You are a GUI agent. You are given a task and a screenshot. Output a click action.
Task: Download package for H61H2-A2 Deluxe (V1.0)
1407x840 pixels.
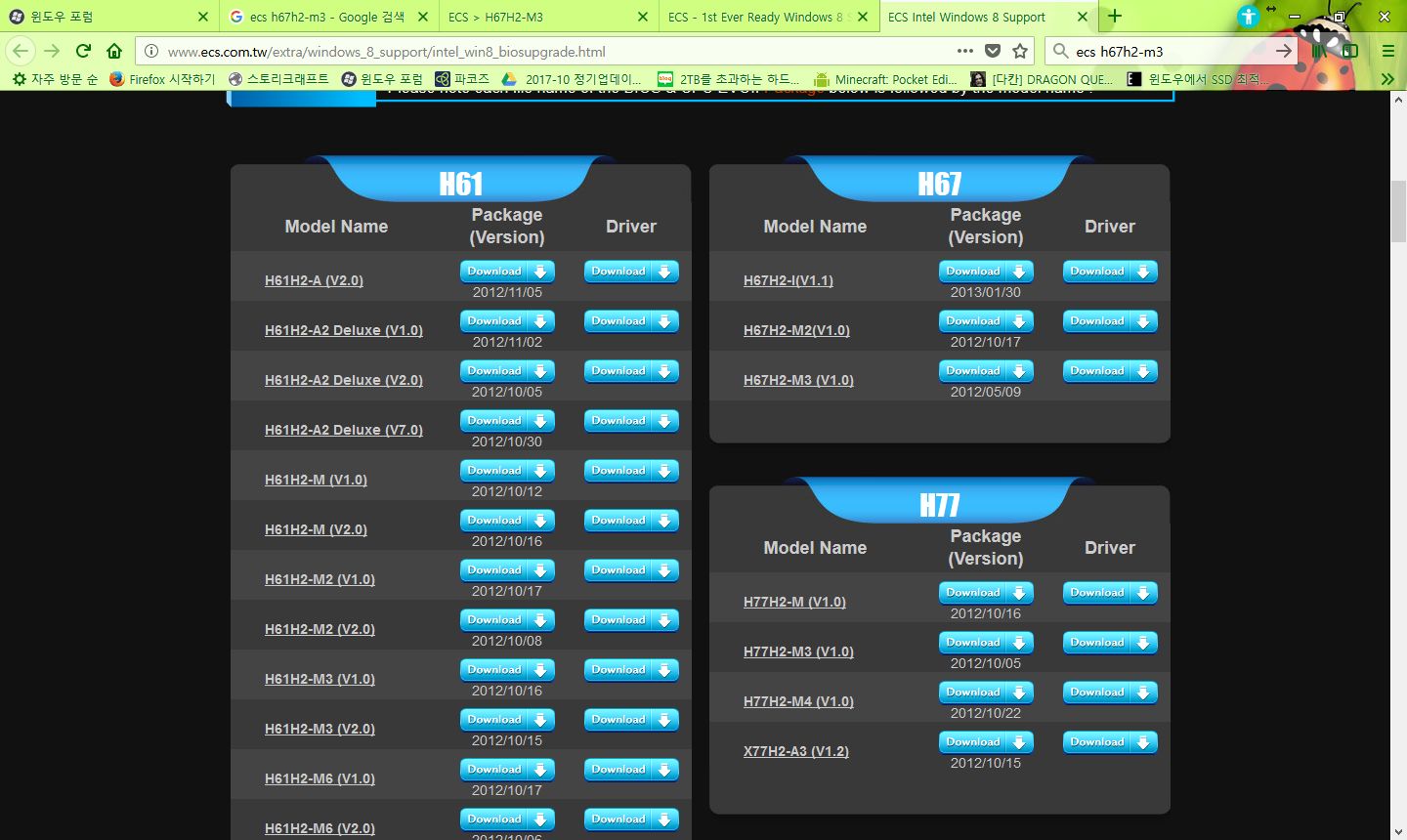(x=507, y=321)
